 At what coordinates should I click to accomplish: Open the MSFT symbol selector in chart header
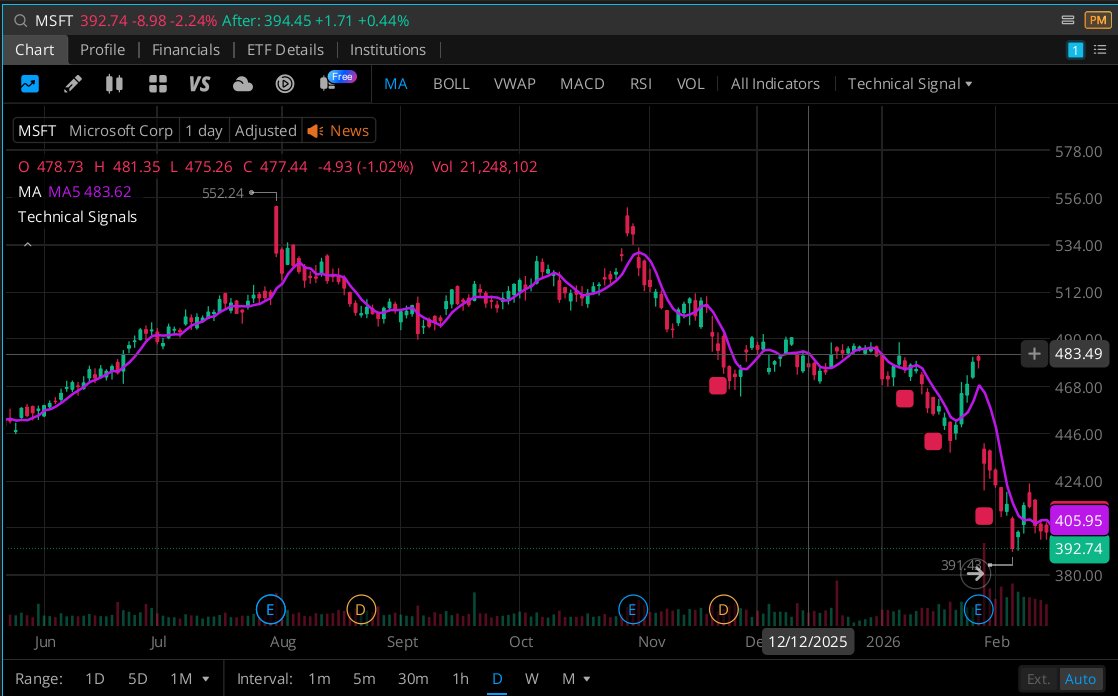(37, 131)
